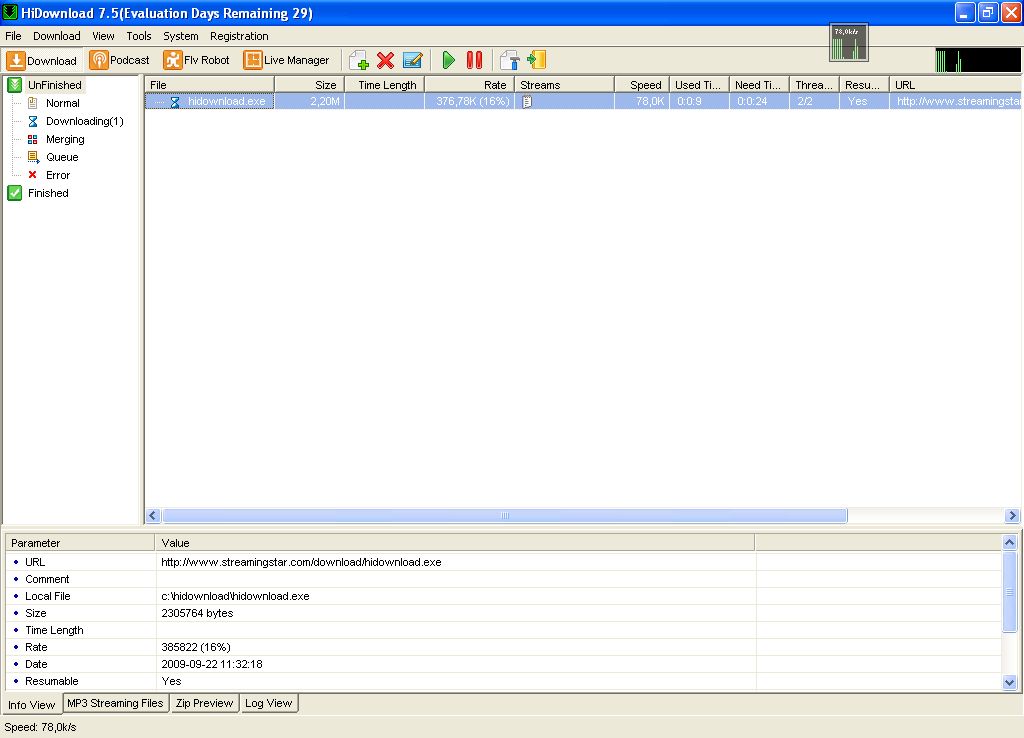
Task: Open the Tools menu
Action: (x=138, y=36)
